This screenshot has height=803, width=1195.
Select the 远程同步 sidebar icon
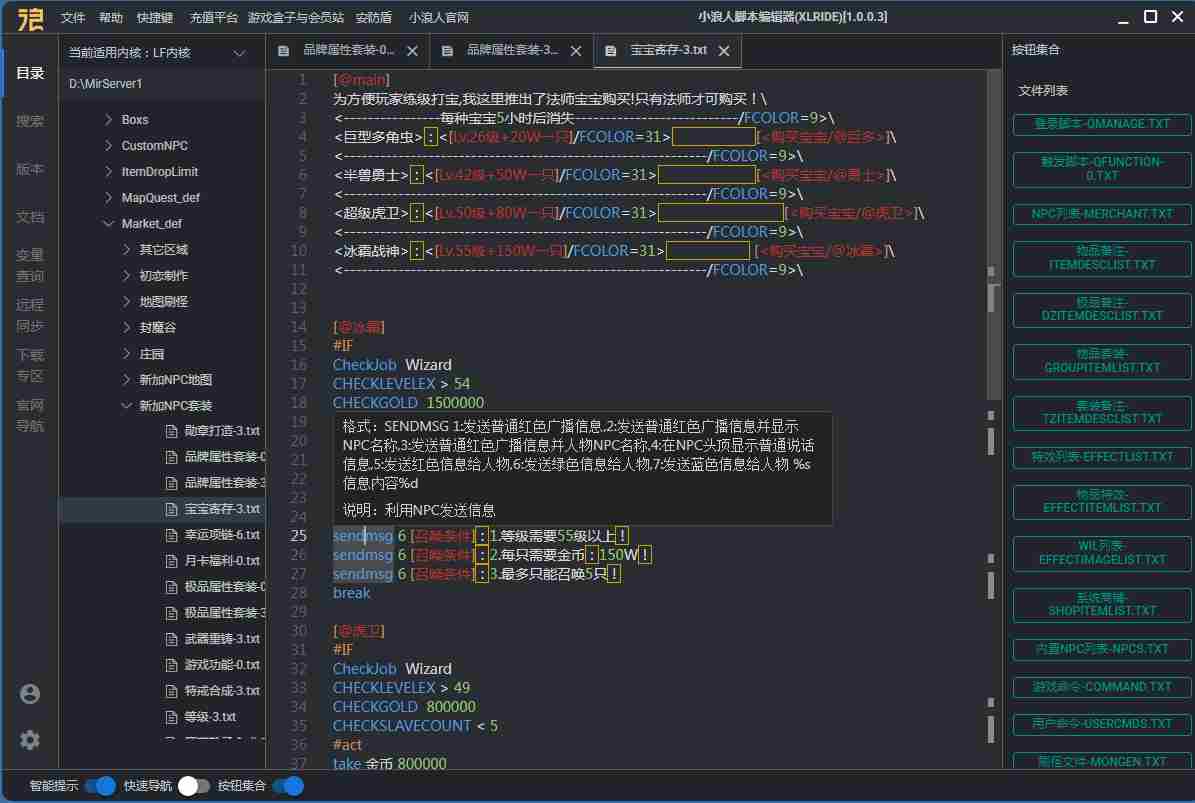point(30,315)
